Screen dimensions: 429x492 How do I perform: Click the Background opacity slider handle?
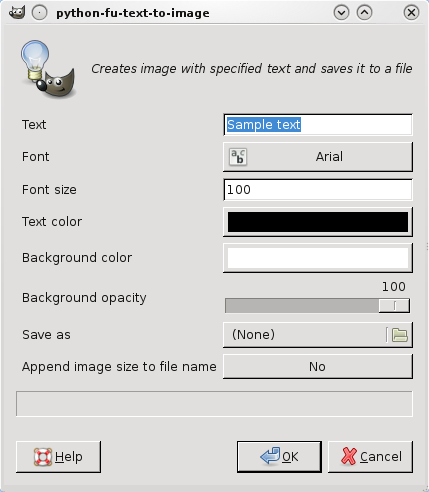click(x=394, y=306)
